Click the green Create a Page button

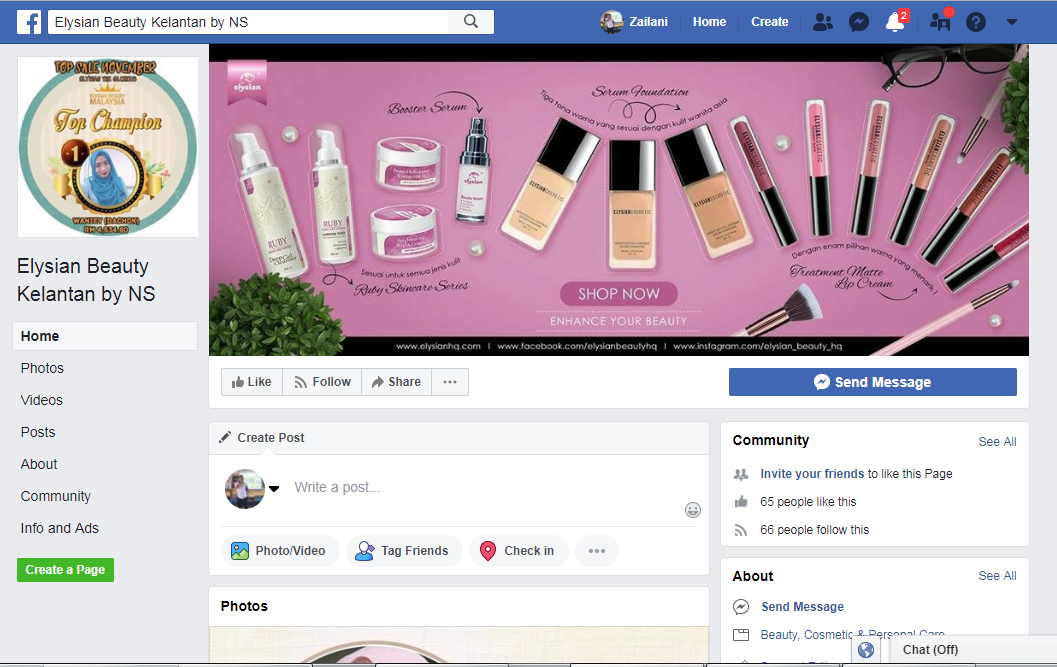(x=65, y=570)
